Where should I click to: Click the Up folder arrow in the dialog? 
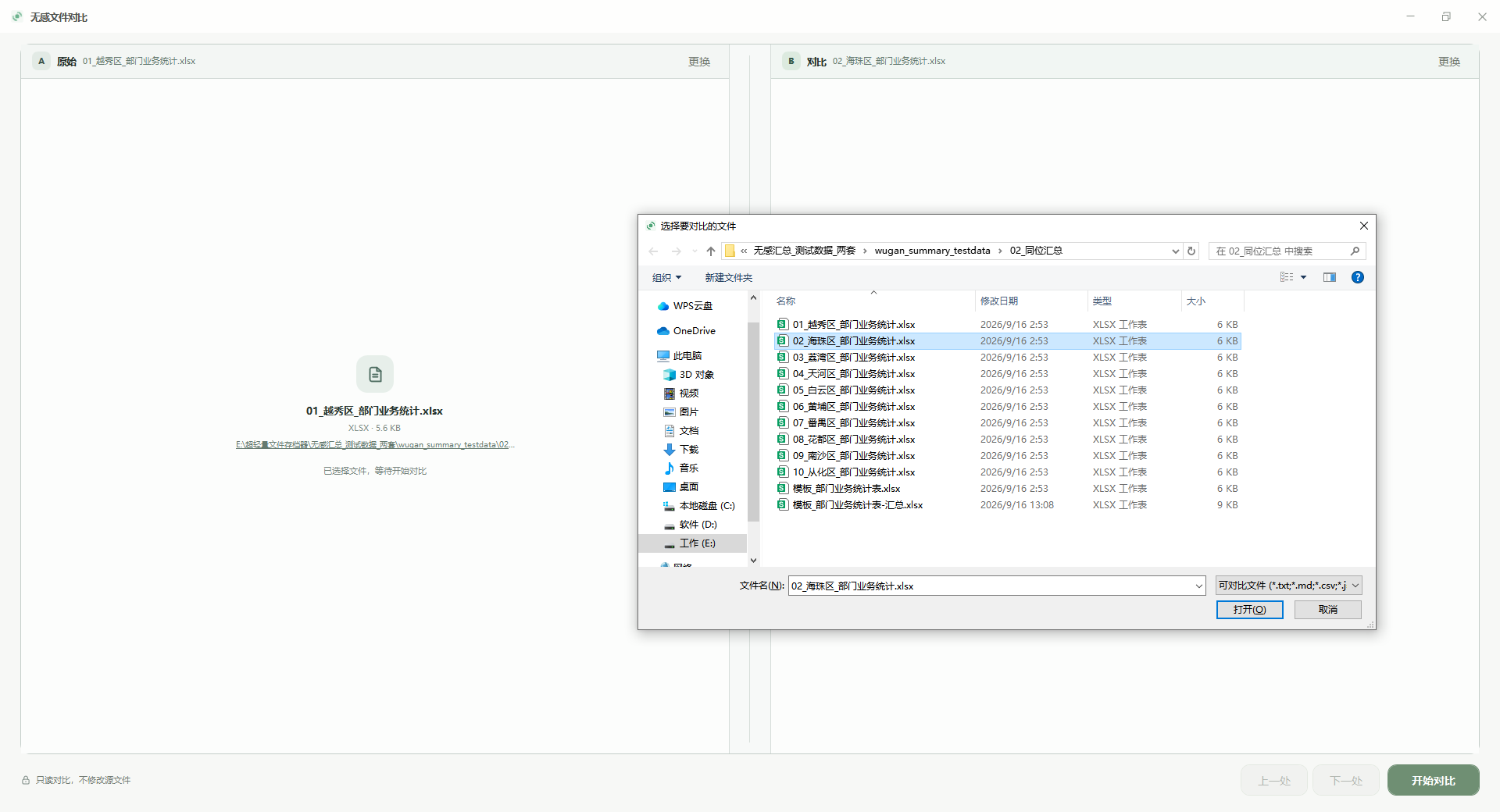point(711,251)
